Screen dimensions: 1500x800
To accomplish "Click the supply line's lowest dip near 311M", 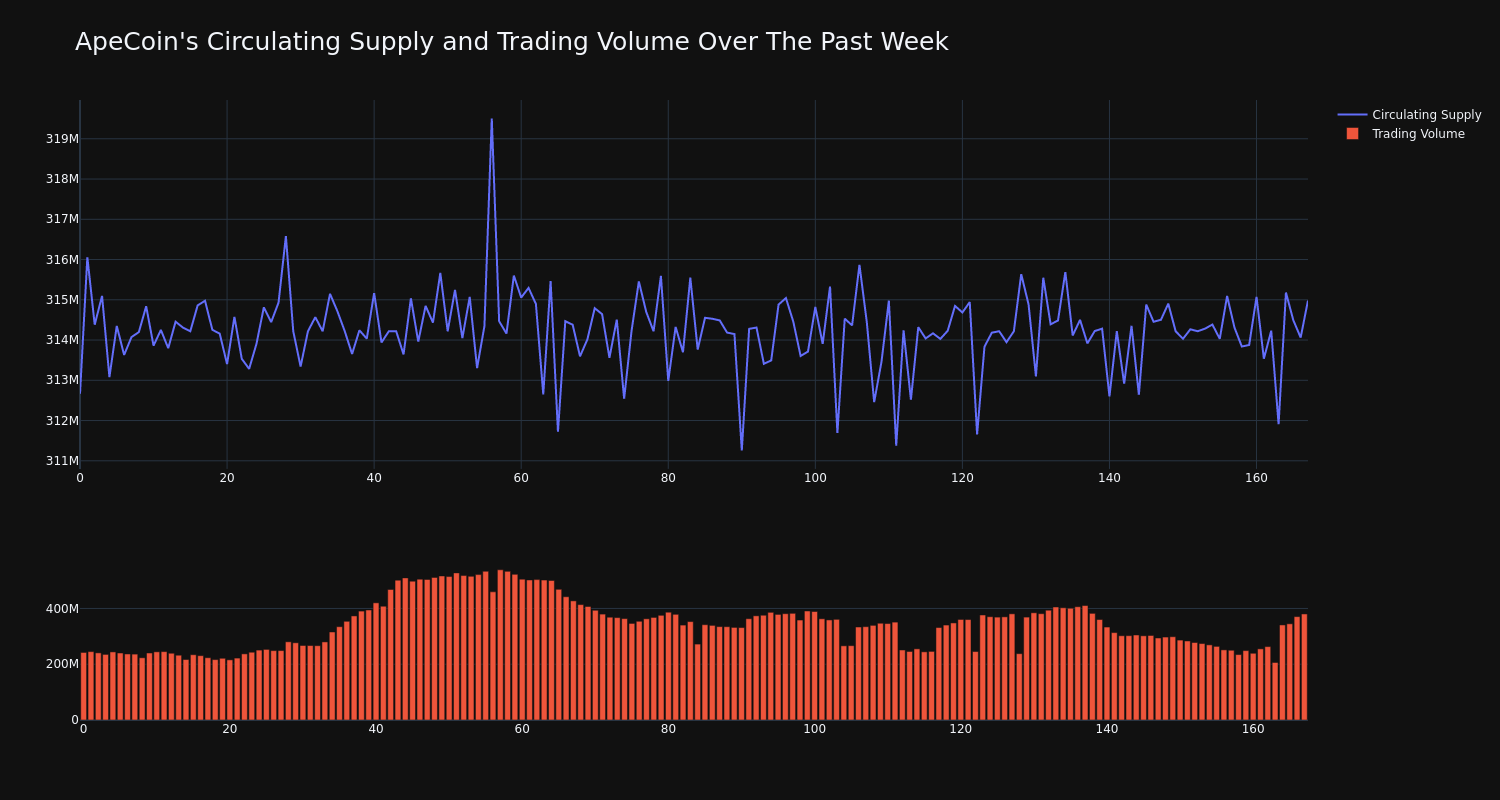I will pos(742,449).
